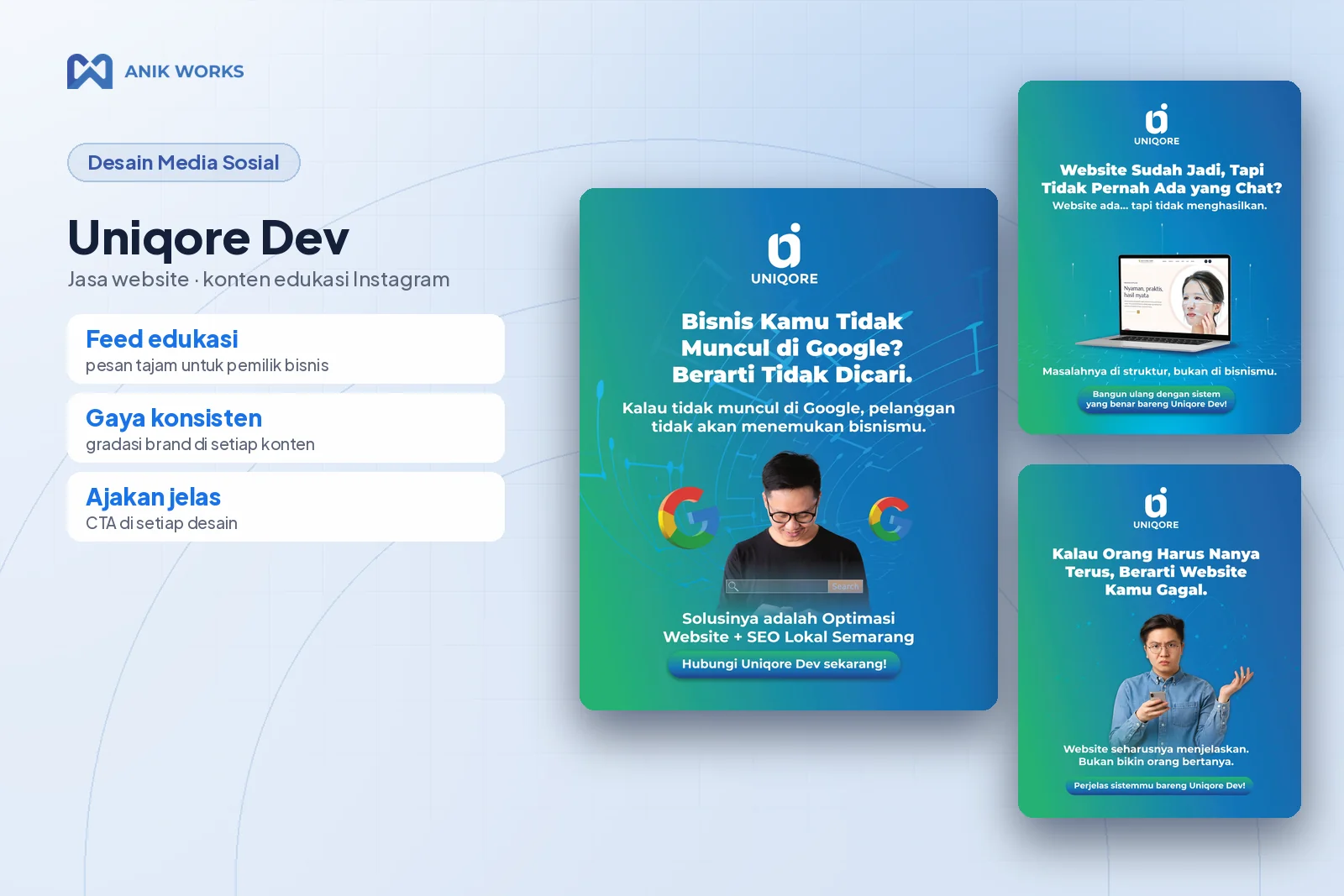Click the Uniqore logo on the center poster
Screen dimensions: 1344x896
(x=785, y=254)
